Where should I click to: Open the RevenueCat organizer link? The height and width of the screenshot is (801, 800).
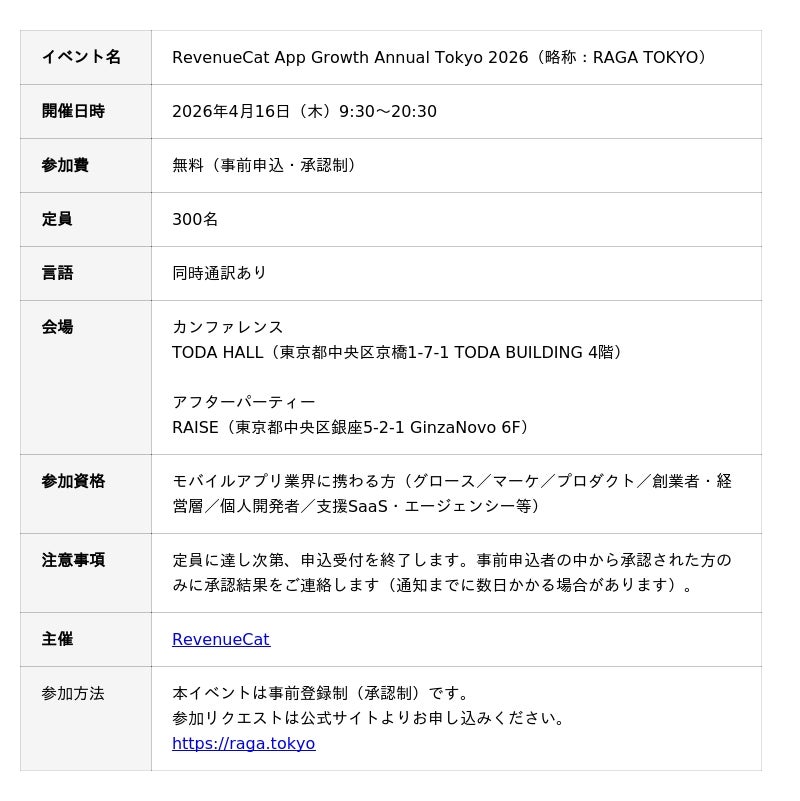coord(220,639)
